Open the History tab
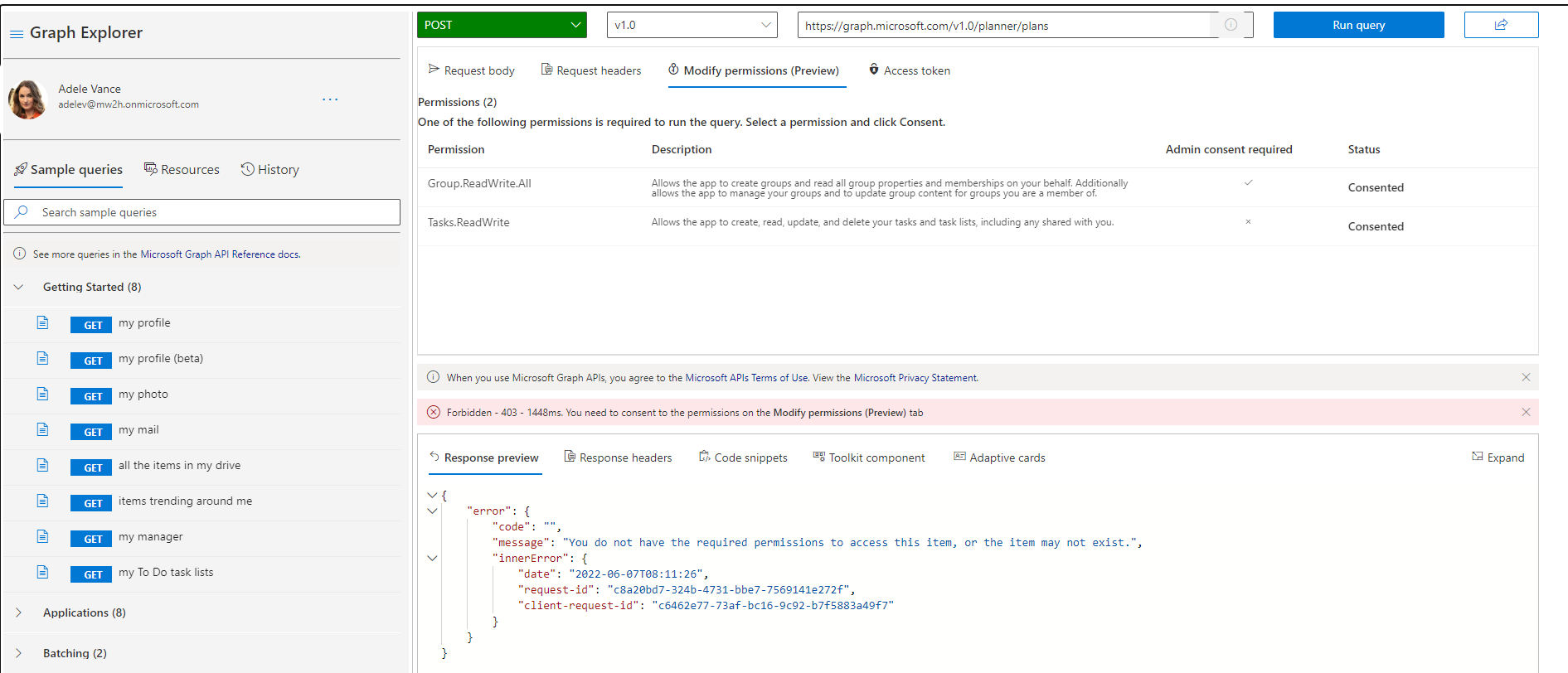Viewport: 1568px width, 673px height. [270, 170]
